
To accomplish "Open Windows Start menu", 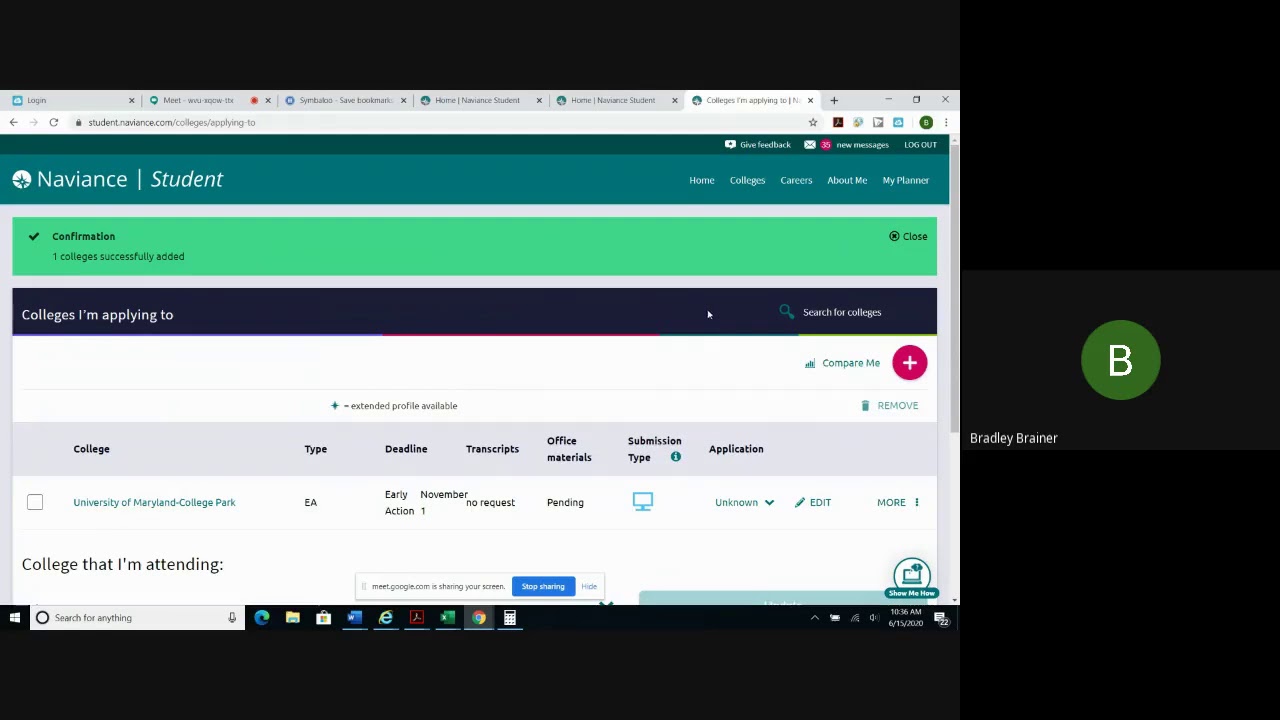I will click(x=14, y=618).
